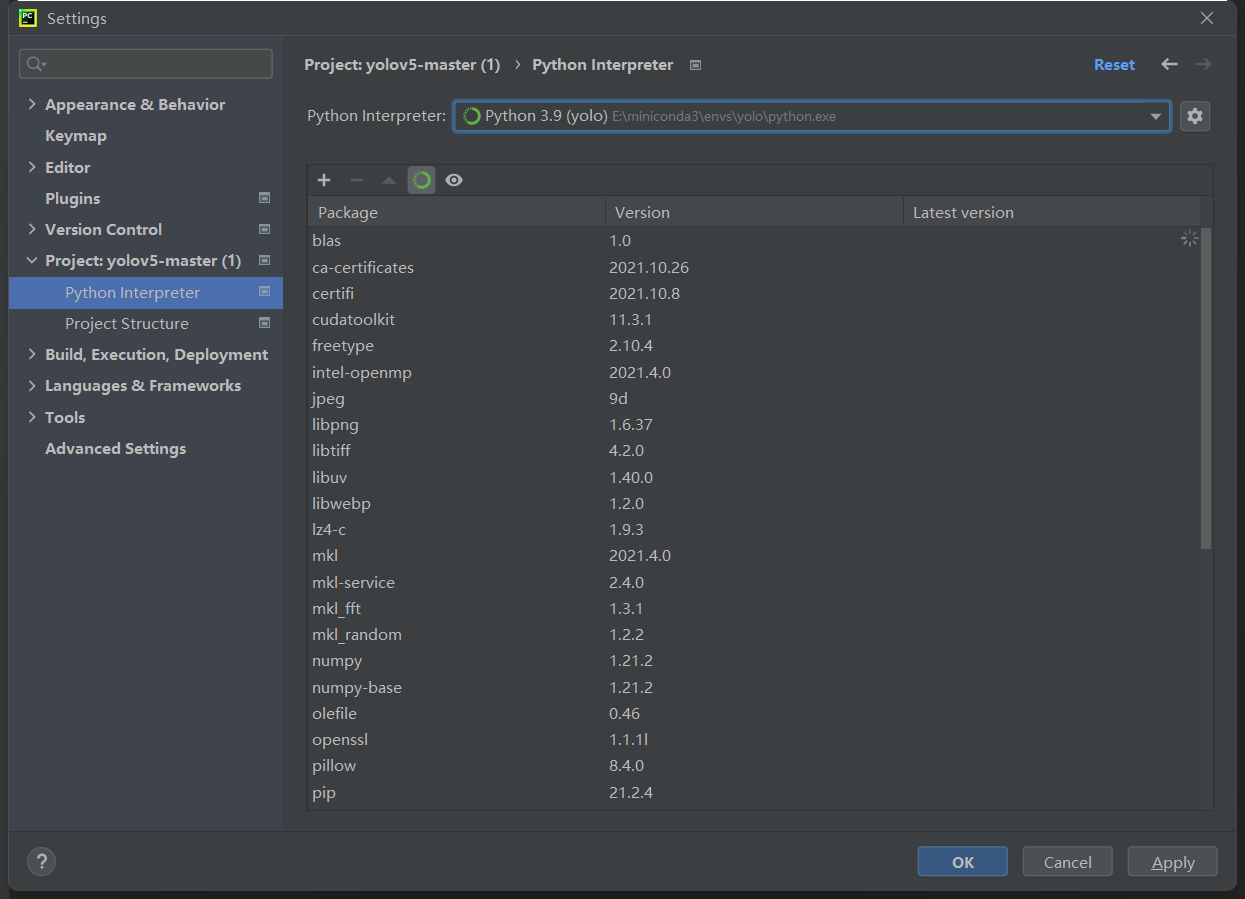Click the OK button
This screenshot has height=899, width=1245.
pyautogui.click(x=962, y=862)
